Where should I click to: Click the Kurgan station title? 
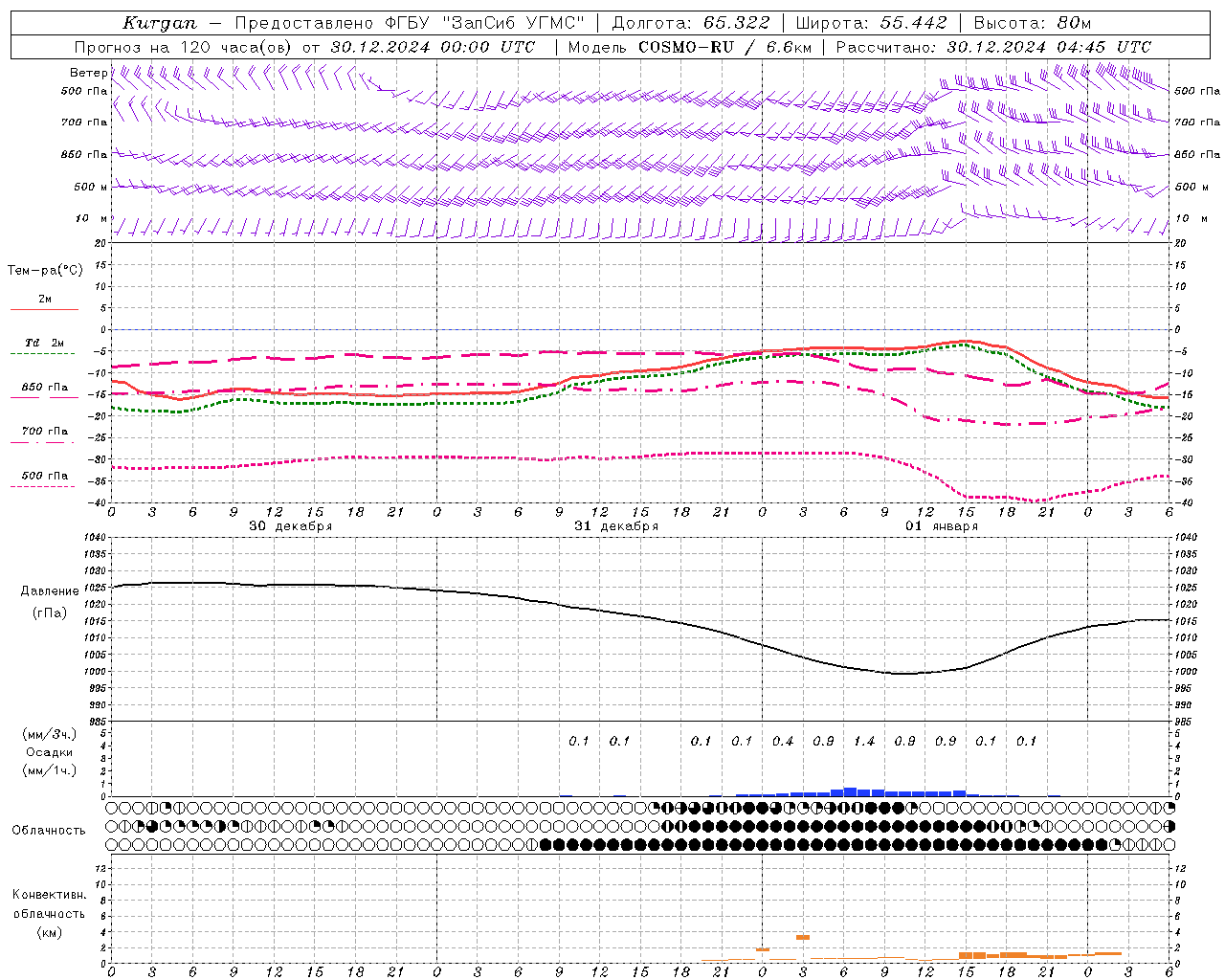(160, 23)
